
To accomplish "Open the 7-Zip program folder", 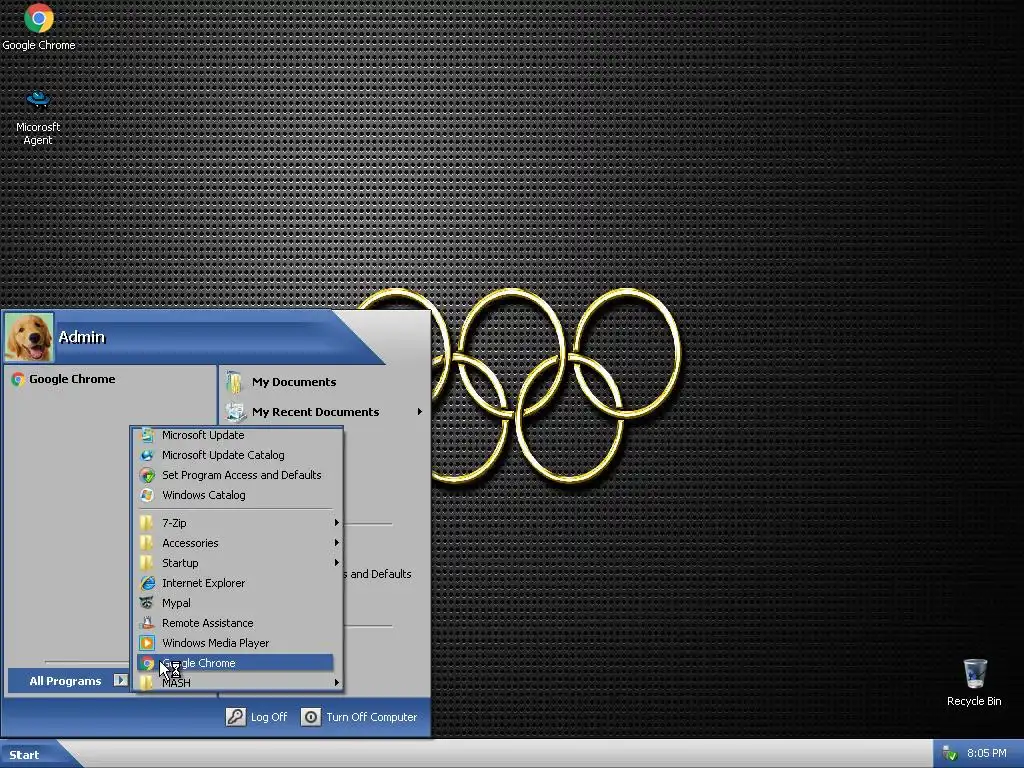I will point(236,523).
